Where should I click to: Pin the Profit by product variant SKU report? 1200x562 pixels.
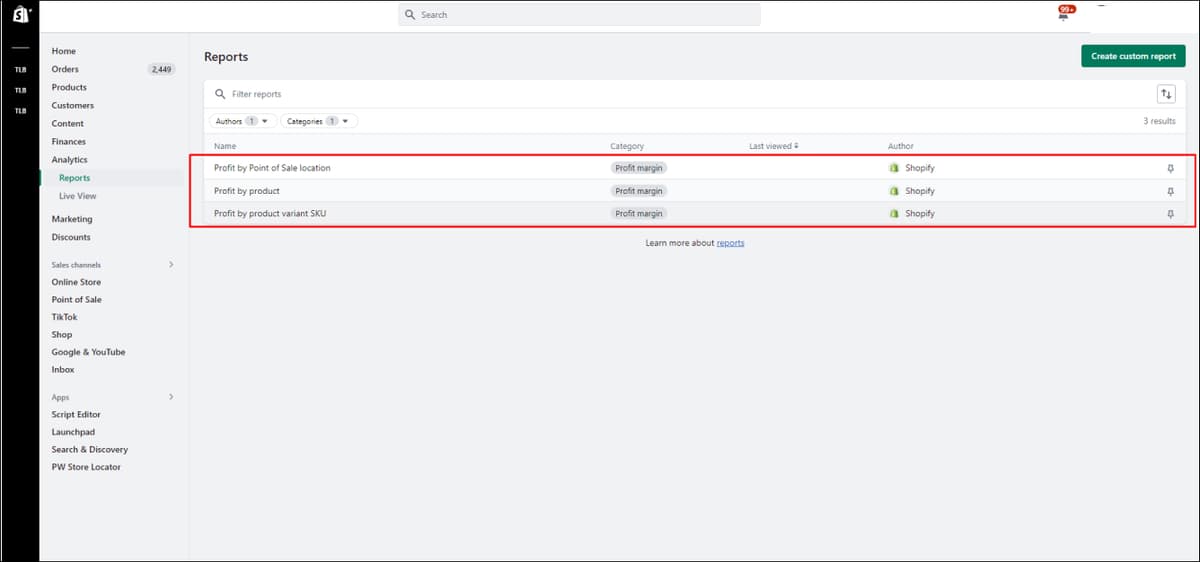(x=1170, y=214)
